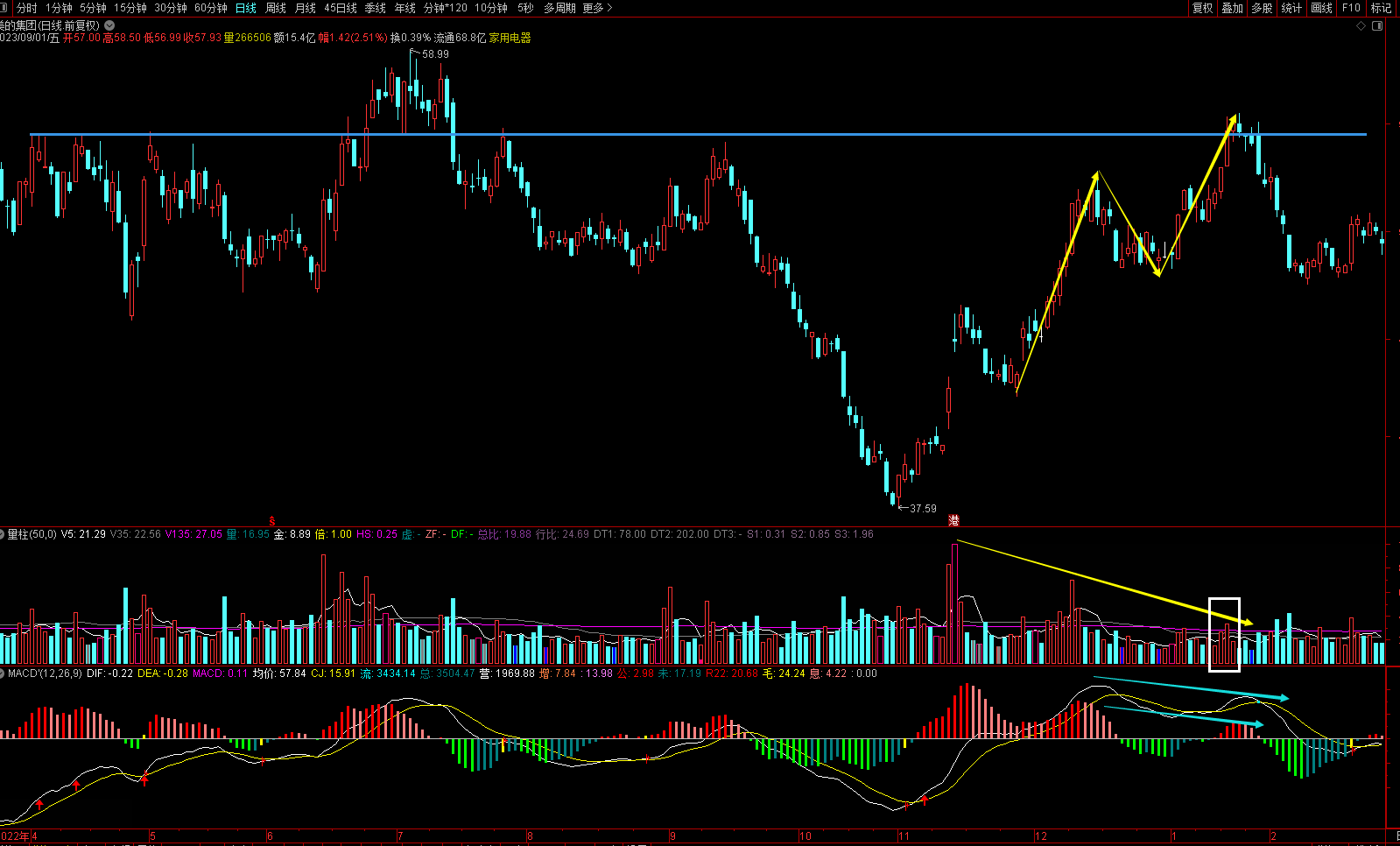Click the 统计 statistics button

click(x=1291, y=8)
